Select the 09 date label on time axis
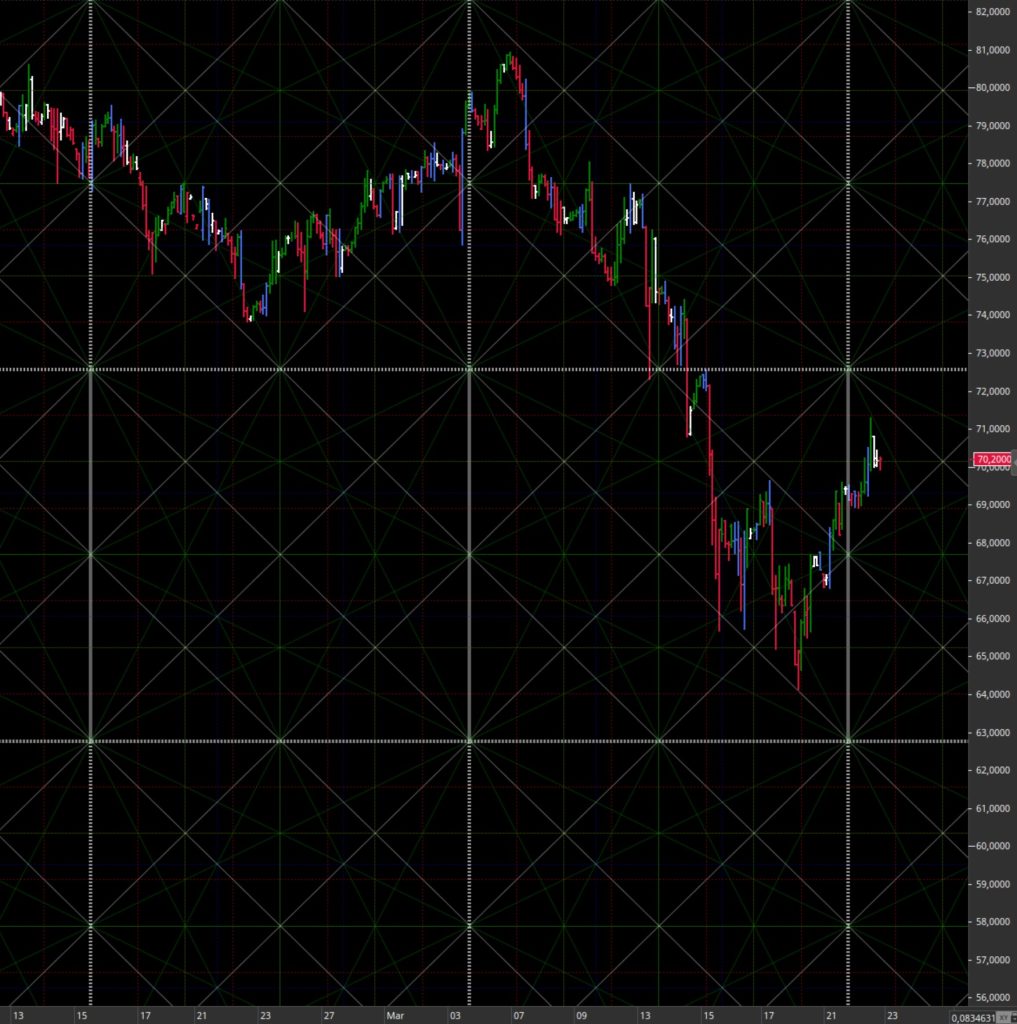Viewport: 1017px width, 1024px height. tap(581, 1016)
